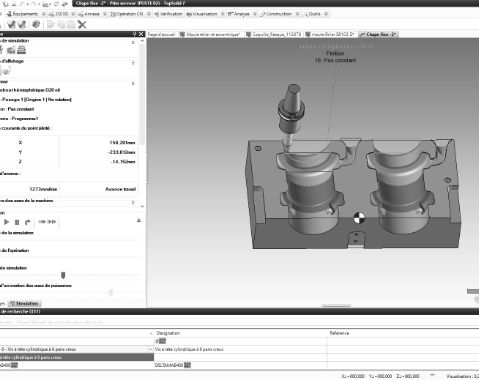
Task: Click the Visualisation status bar entry
Action: click(x=462, y=376)
